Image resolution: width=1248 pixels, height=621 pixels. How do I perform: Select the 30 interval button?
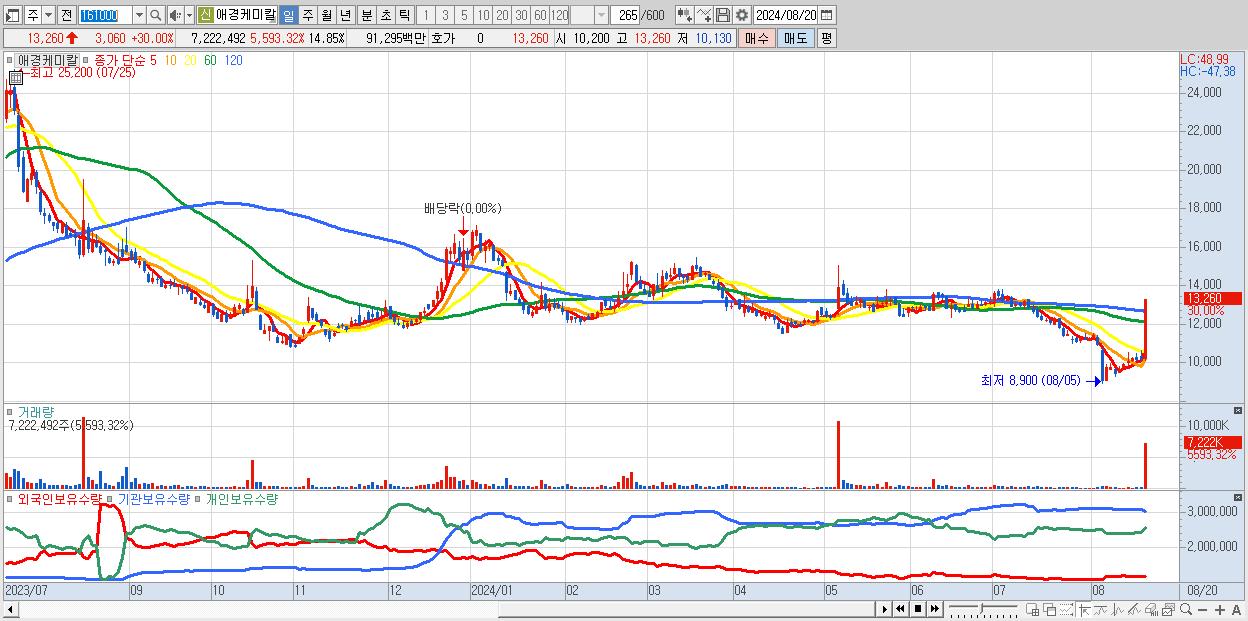pyautogui.click(x=521, y=15)
